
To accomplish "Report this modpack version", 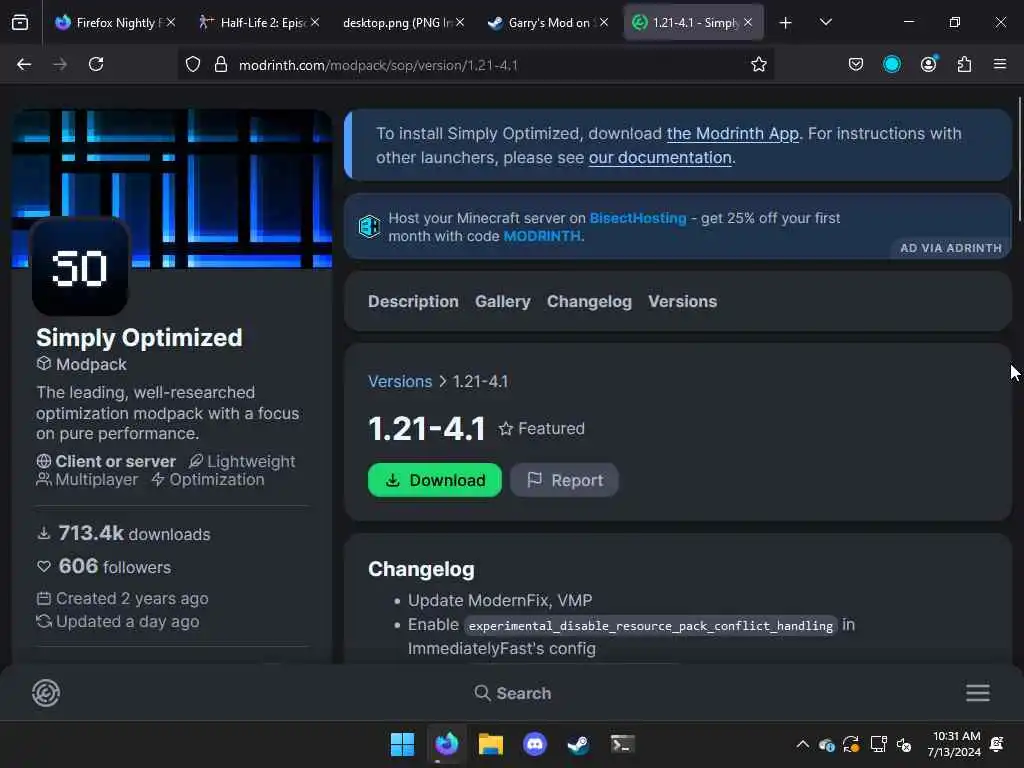I will click(x=564, y=480).
